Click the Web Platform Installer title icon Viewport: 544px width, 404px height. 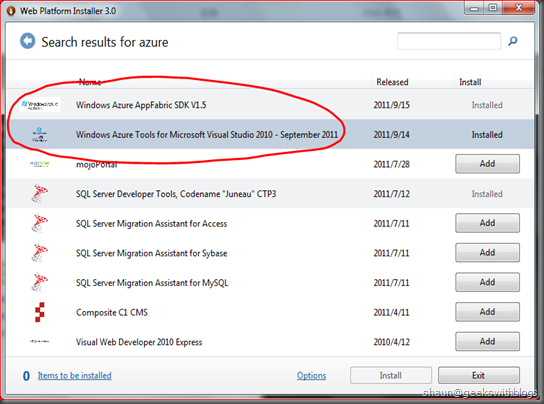tap(11, 11)
